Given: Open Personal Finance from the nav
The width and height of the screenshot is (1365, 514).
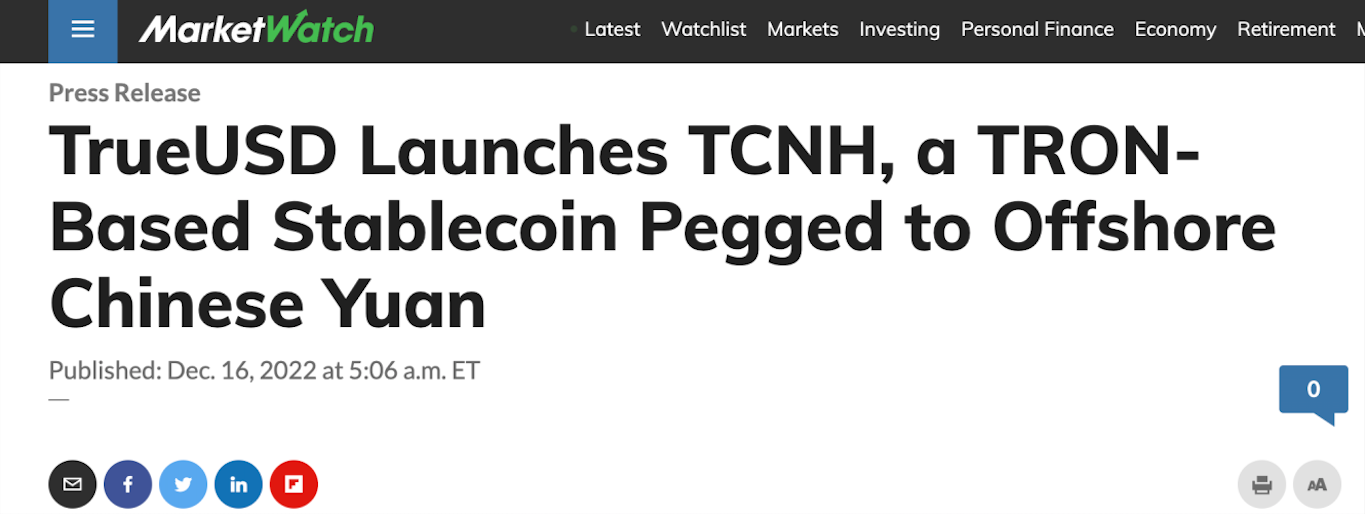Looking at the screenshot, I should [1037, 30].
